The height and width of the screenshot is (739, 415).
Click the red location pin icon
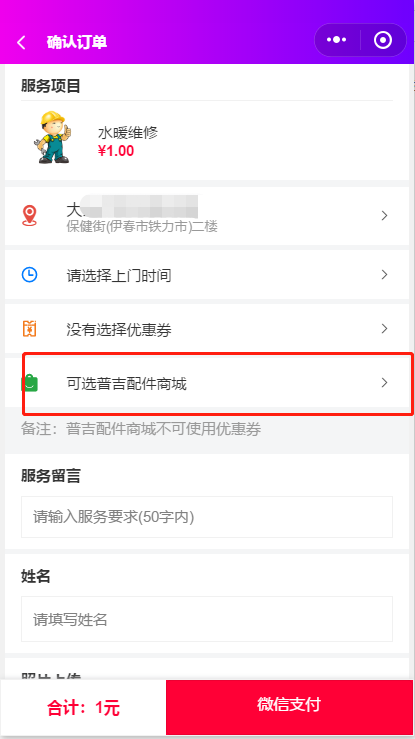pyautogui.click(x=29, y=215)
